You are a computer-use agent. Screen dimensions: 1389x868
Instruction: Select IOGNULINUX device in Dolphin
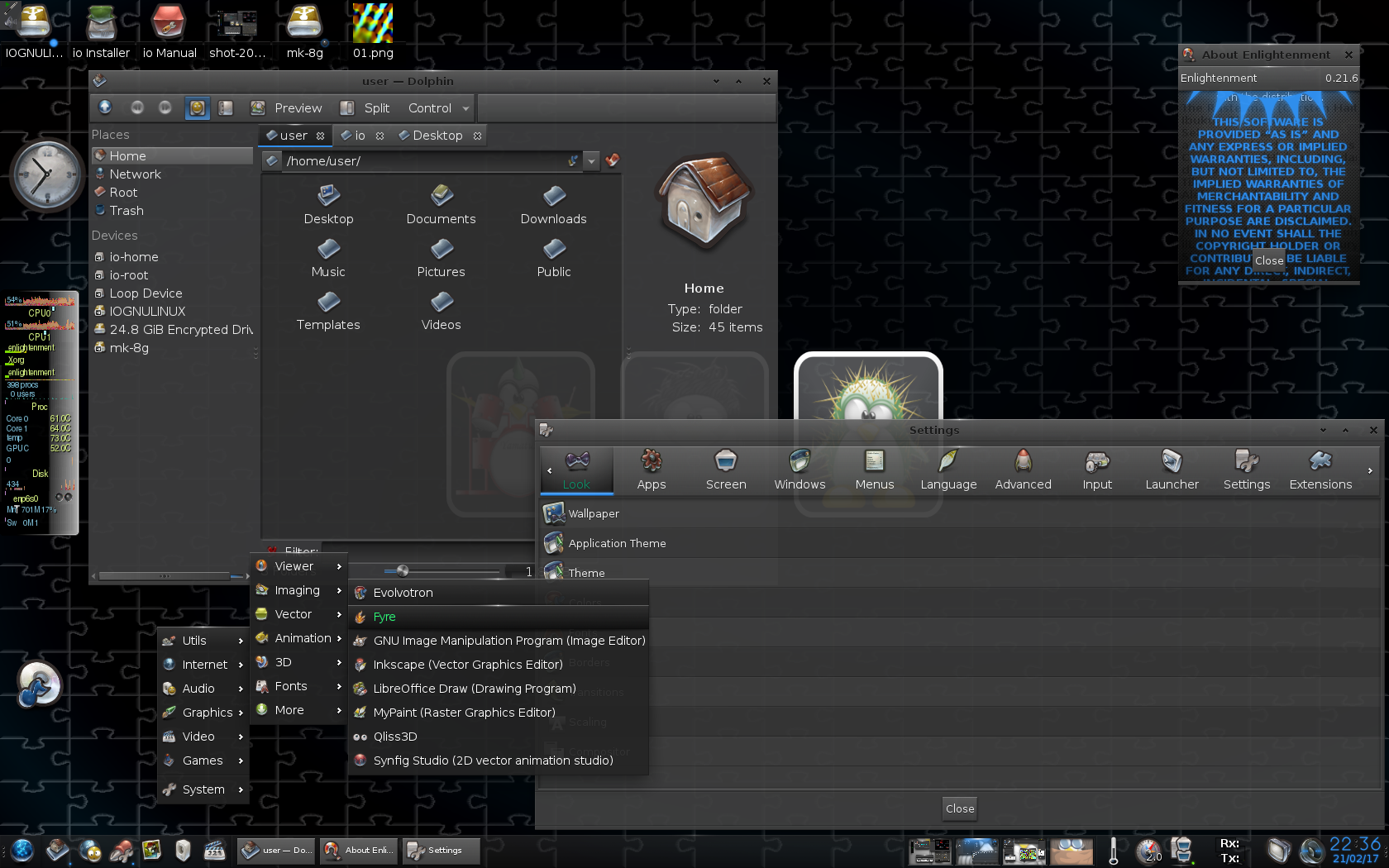[x=172, y=312]
